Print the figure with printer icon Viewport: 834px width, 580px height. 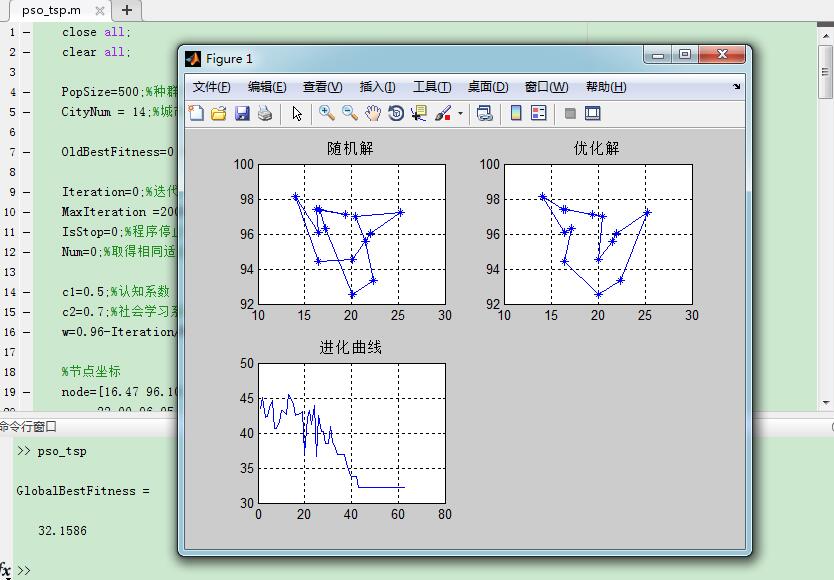coord(265,113)
